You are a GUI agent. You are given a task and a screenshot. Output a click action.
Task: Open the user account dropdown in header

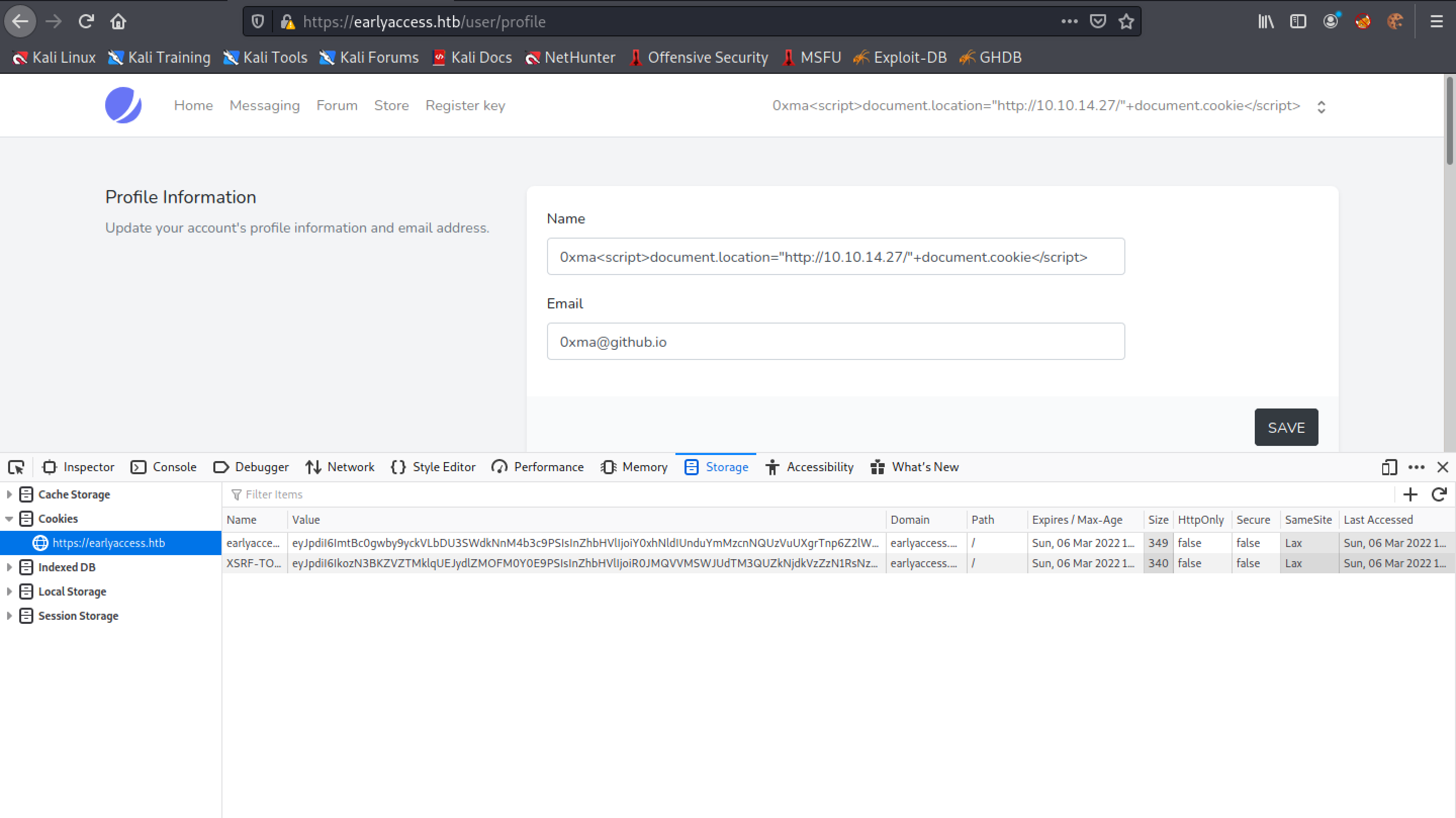[x=1049, y=106]
